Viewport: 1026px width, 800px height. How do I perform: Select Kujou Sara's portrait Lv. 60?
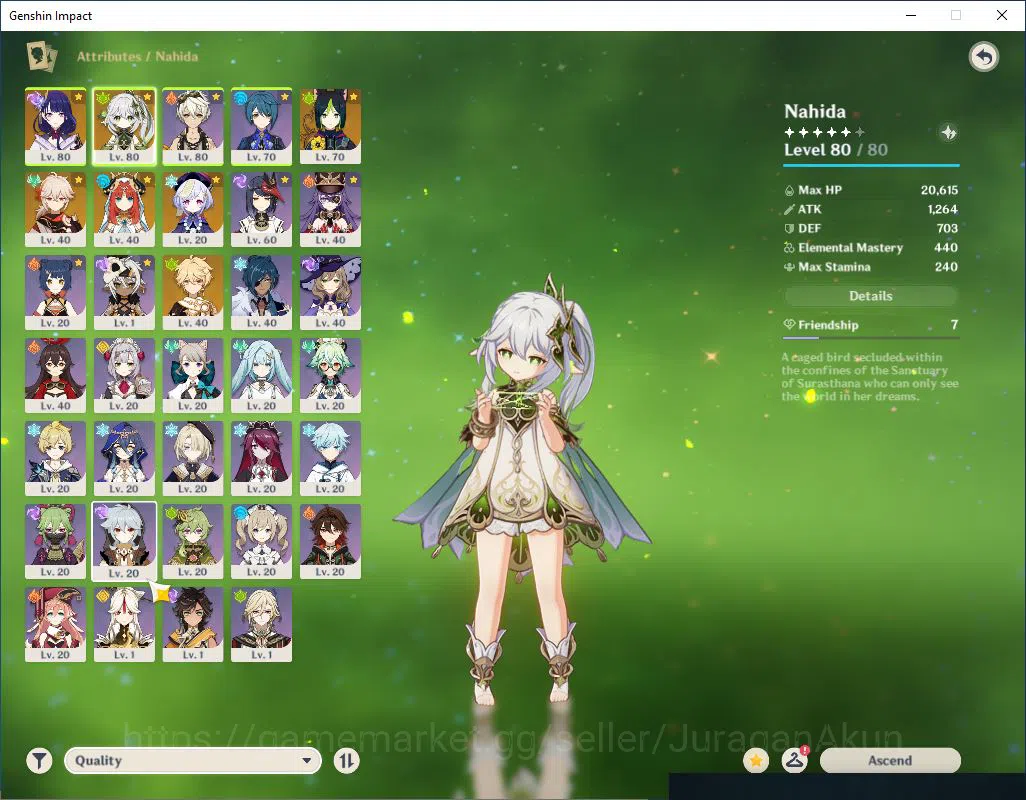(x=262, y=209)
